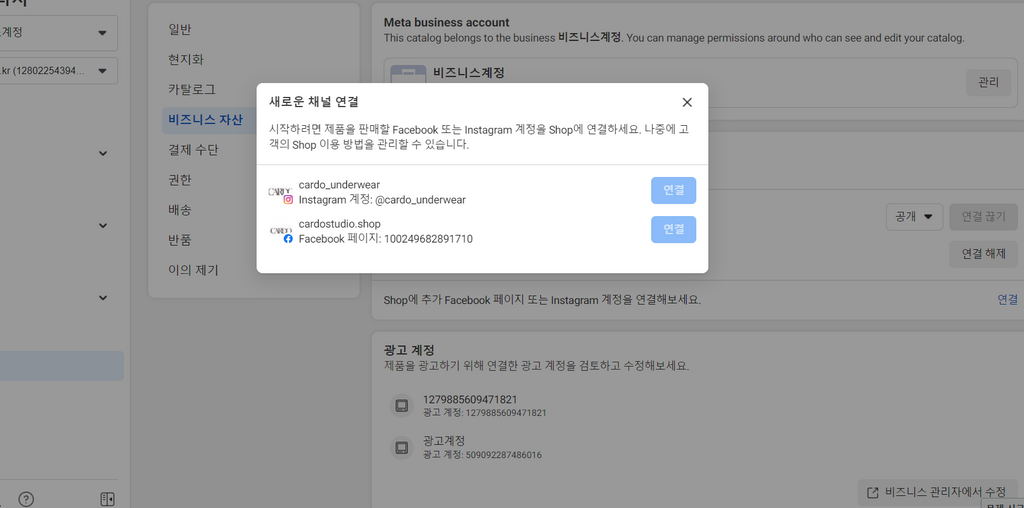Click the 새로운 채널 연결 dialog title

click(x=313, y=102)
